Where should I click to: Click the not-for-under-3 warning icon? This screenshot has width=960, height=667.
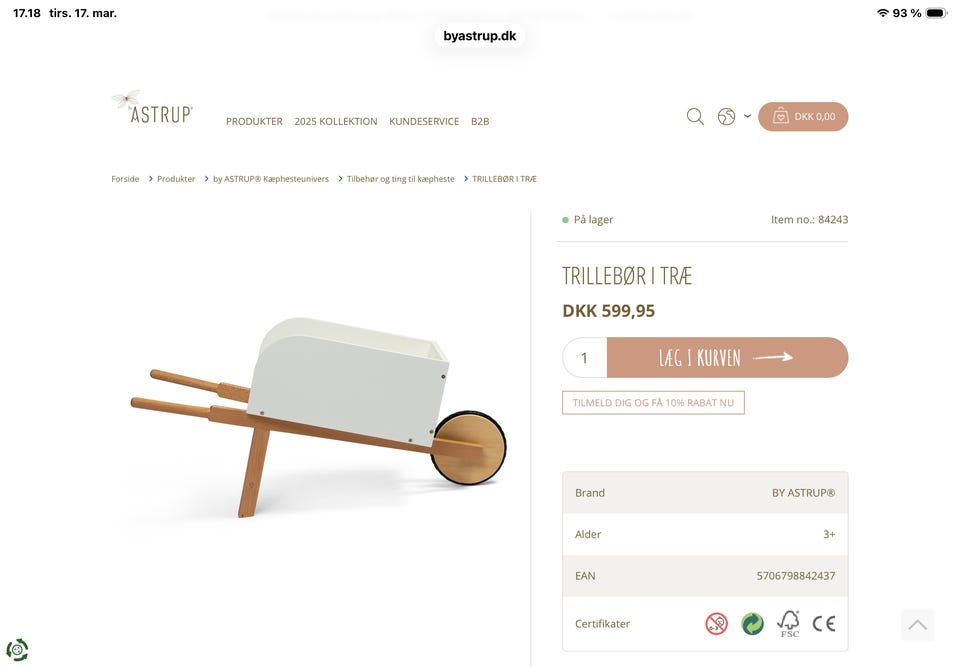click(716, 624)
